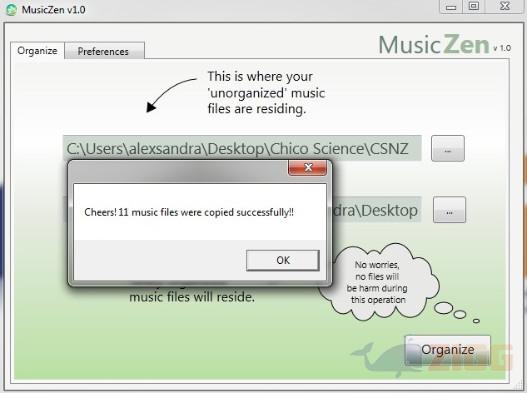Close the MusicZen main window
Image resolution: width=527 pixels, height=393 pixels.
504,6
